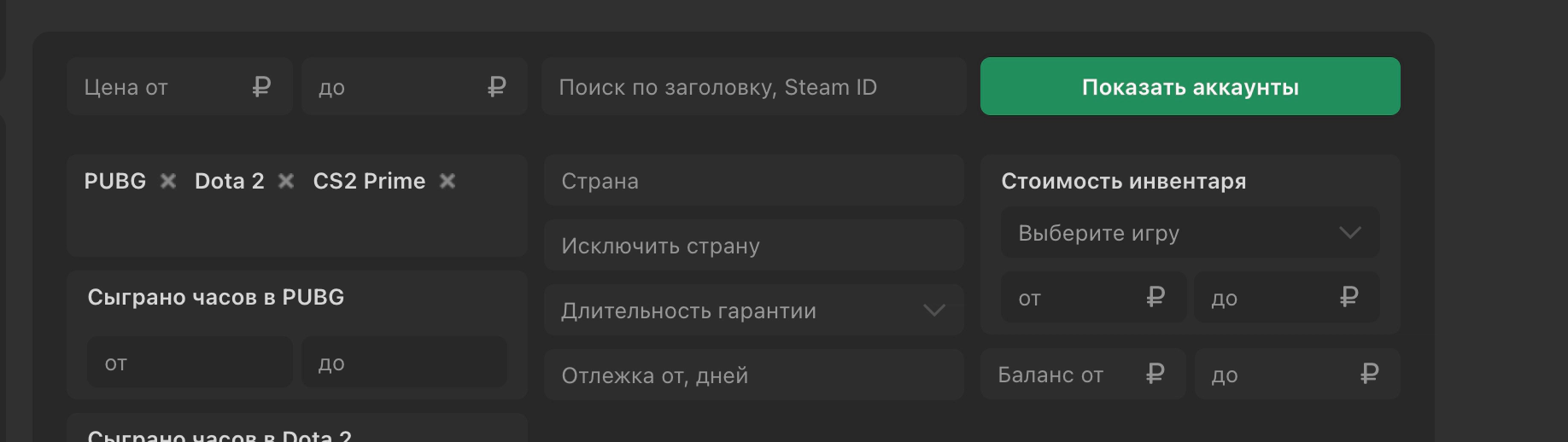Viewport: 1568px width, 442px height.
Task: Click PUBG hours 'до' field
Action: click(x=404, y=363)
